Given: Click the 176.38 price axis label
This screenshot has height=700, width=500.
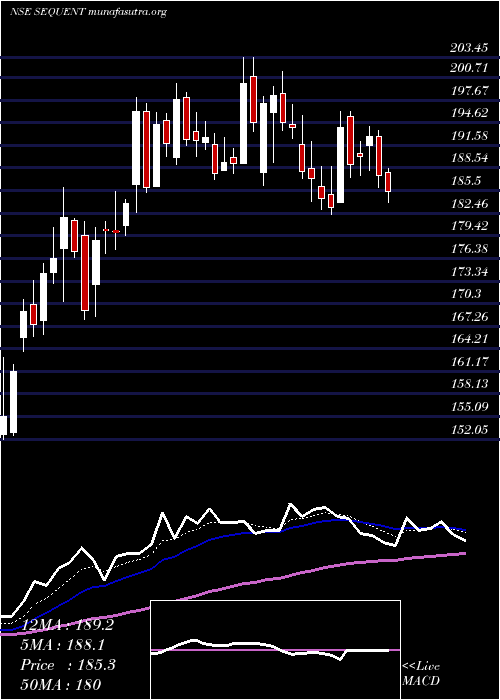Looking at the screenshot, I should (x=469, y=249).
